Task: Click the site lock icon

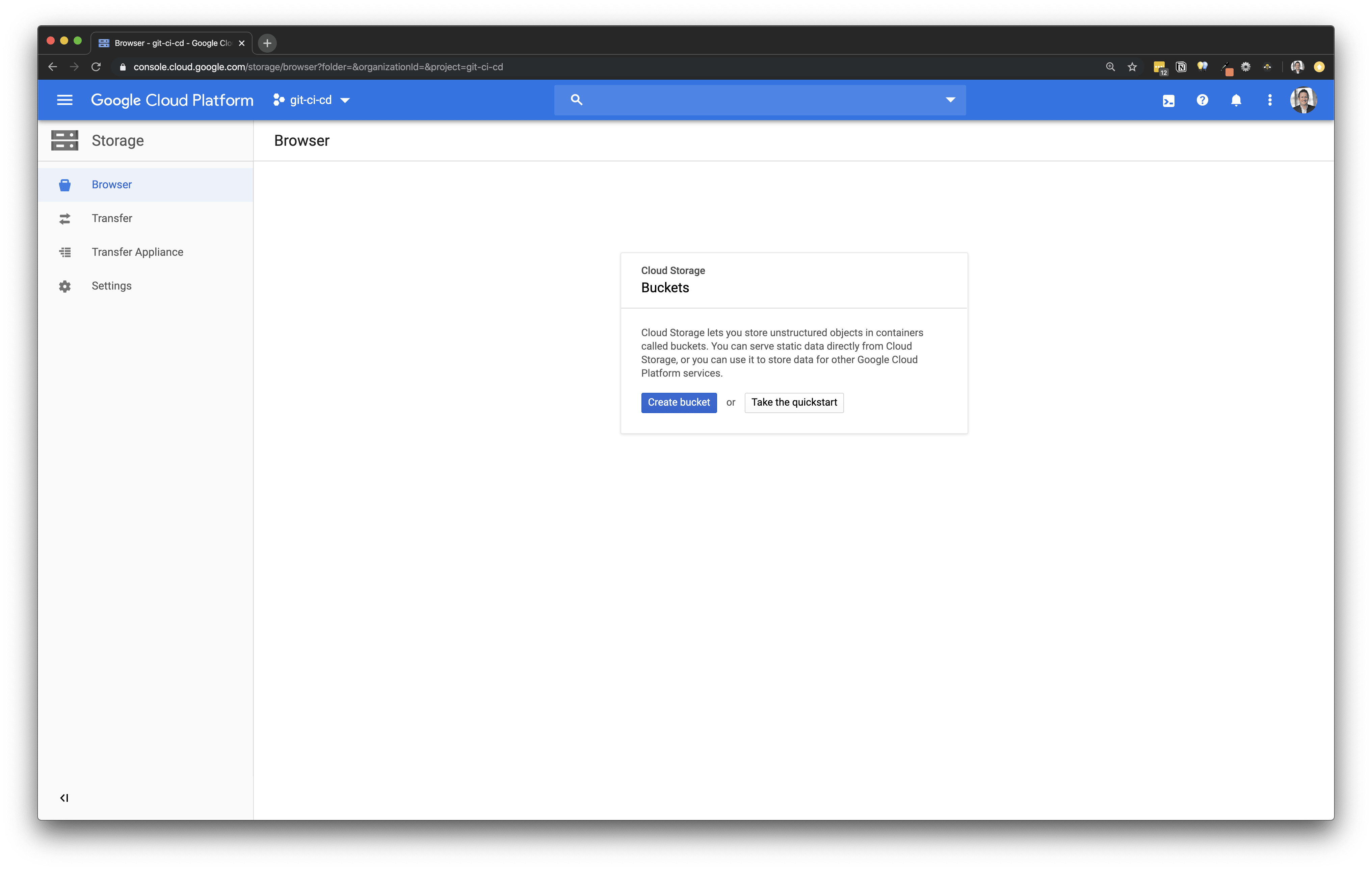Action: click(x=123, y=66)
